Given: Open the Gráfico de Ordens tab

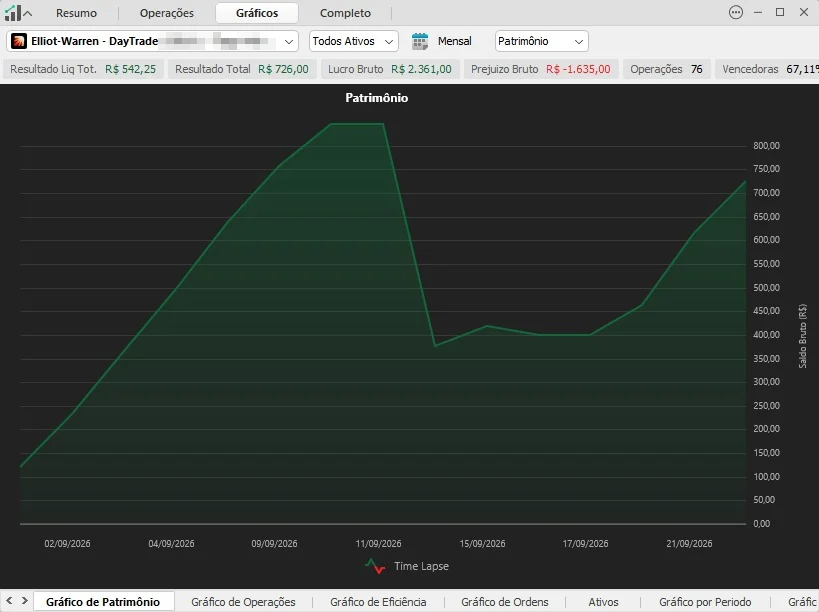Looking at the screenshot, I should [505, 602].
